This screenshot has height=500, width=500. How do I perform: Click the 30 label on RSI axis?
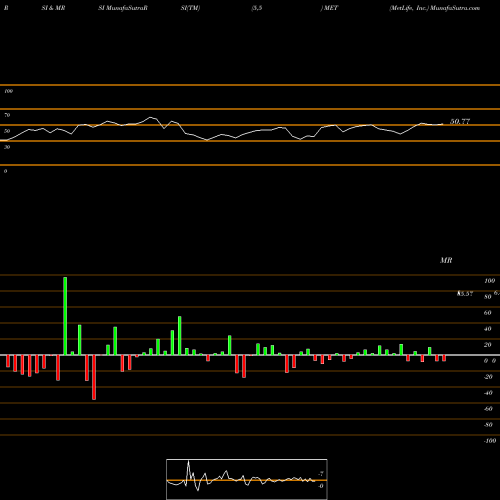coord(7,147)
